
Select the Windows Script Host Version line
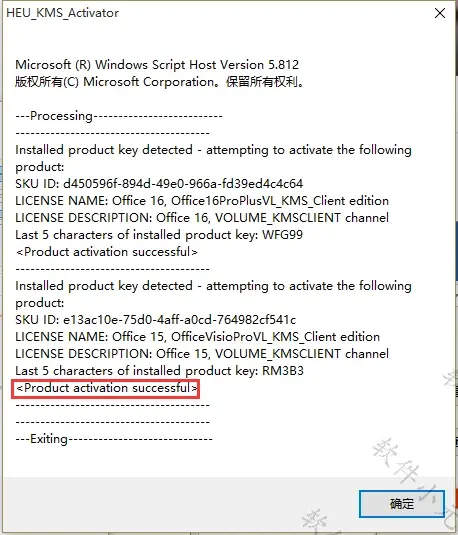coord(157,64)
